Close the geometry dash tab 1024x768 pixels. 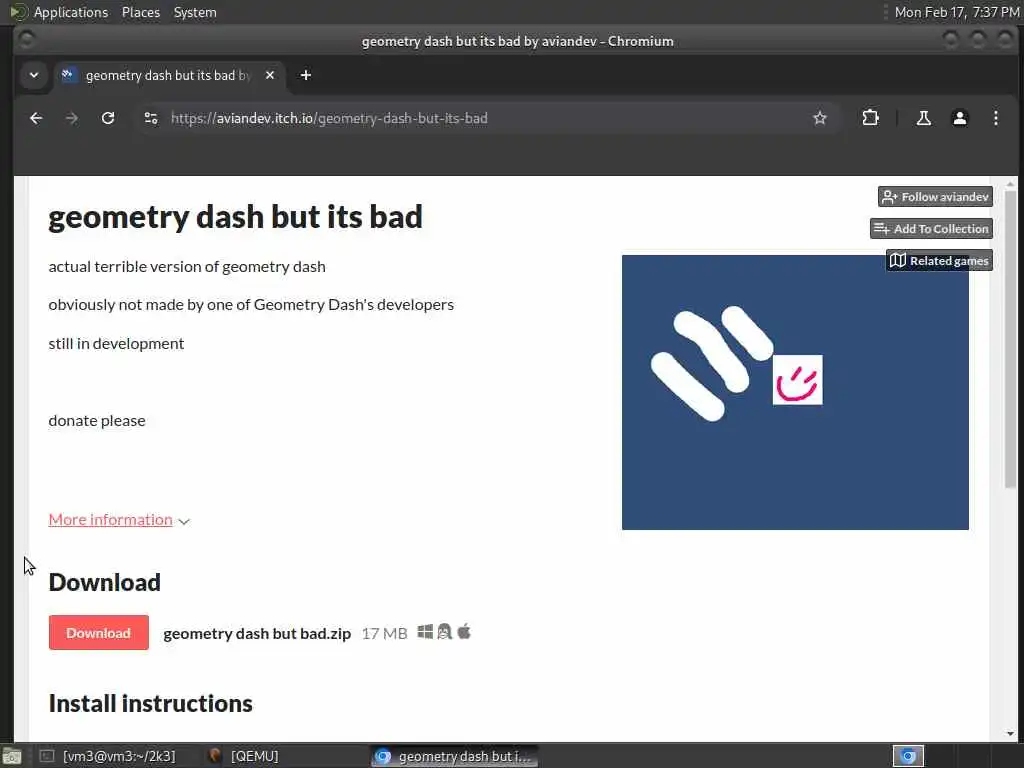click(270, 76)
